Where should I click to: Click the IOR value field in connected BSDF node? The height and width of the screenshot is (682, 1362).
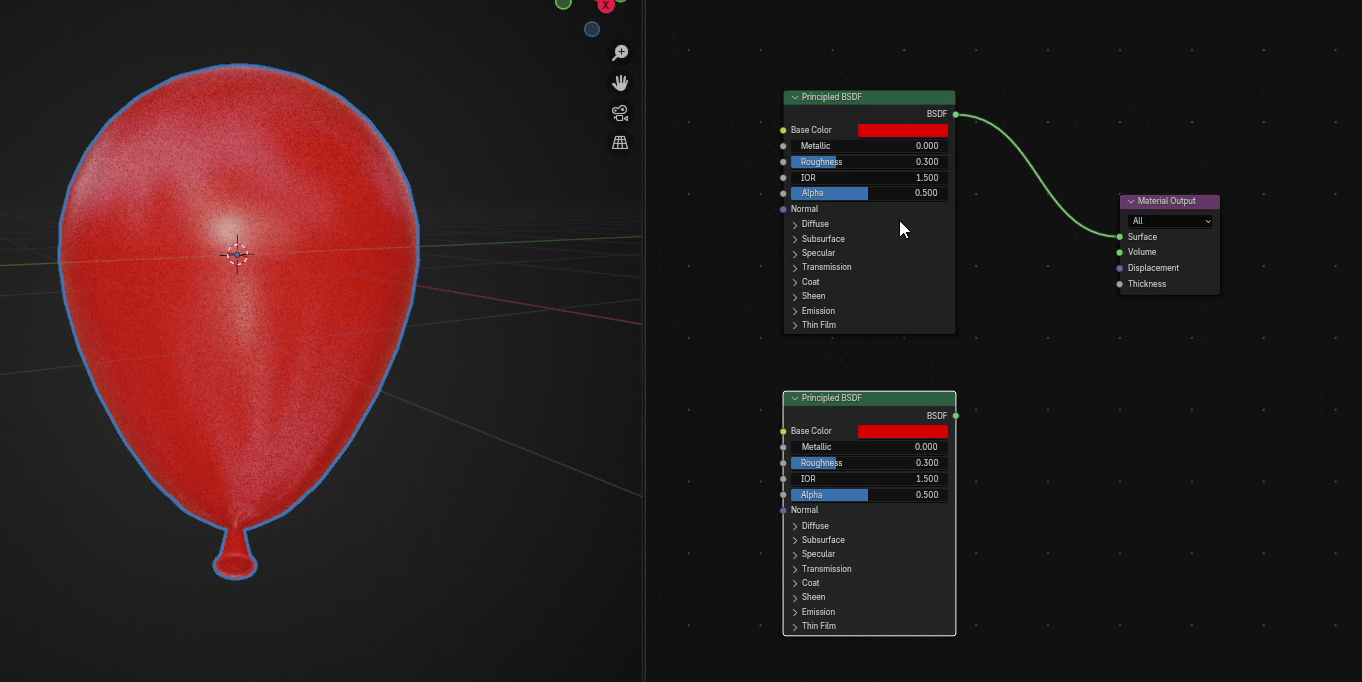point(868,178)
